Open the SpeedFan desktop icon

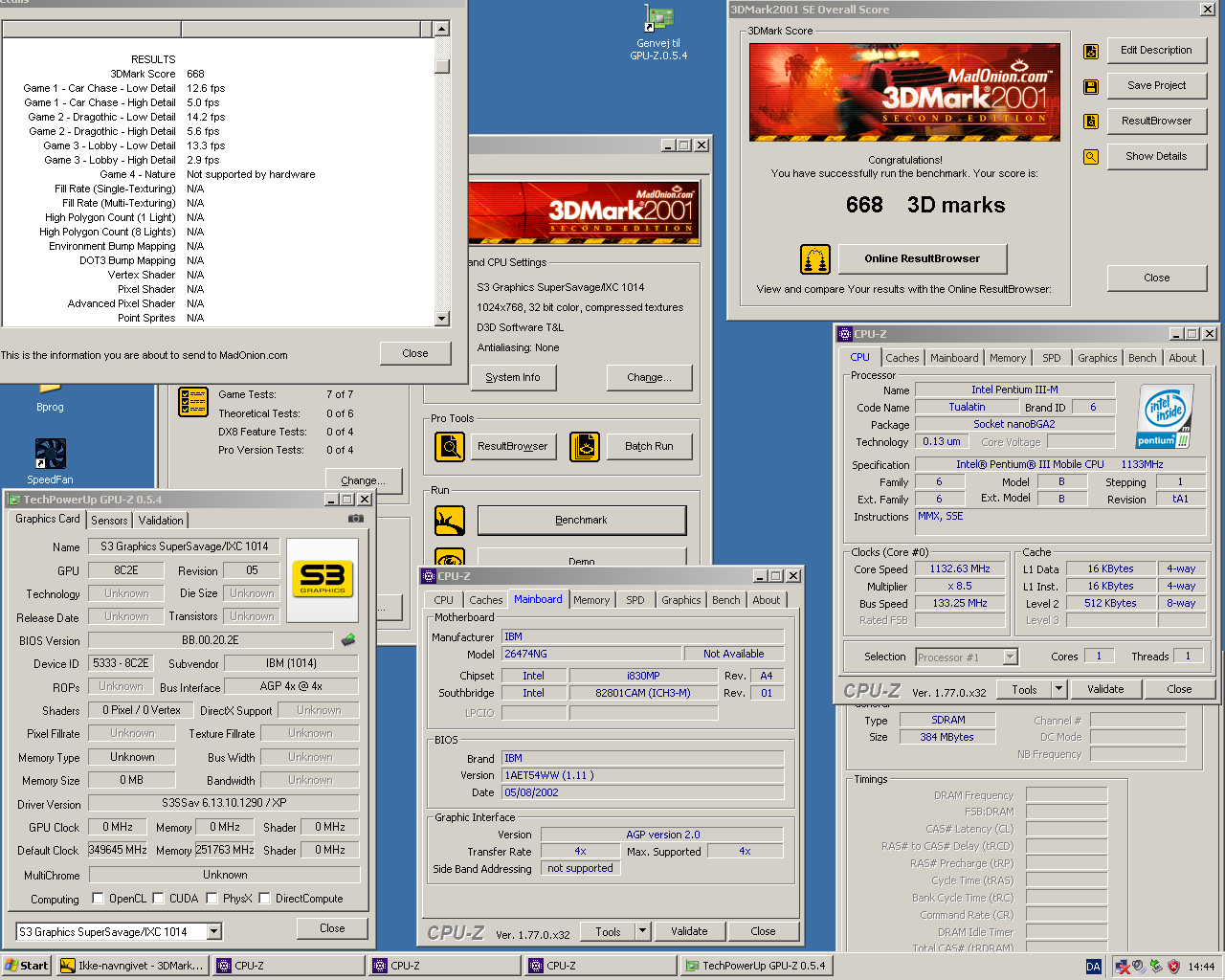pyautogui.click(x=50, y=461)
